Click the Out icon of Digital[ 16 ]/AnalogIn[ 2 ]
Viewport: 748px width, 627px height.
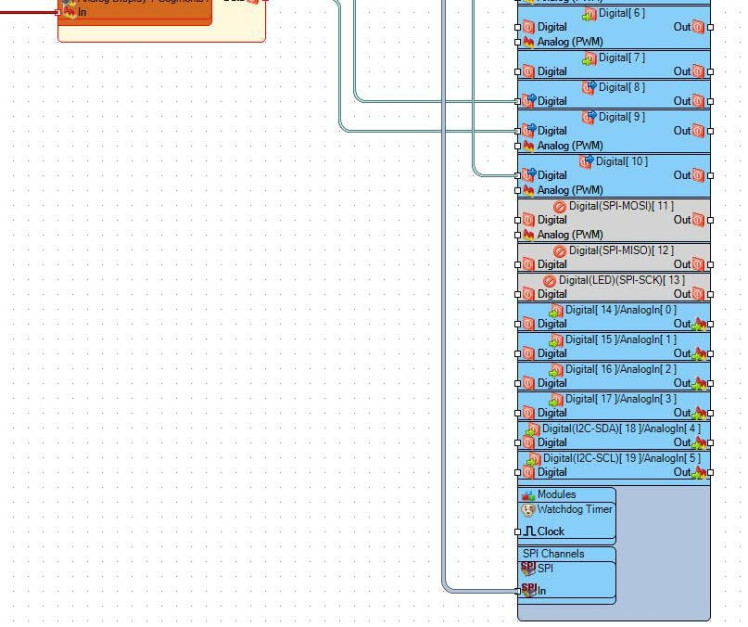[699, 383]
